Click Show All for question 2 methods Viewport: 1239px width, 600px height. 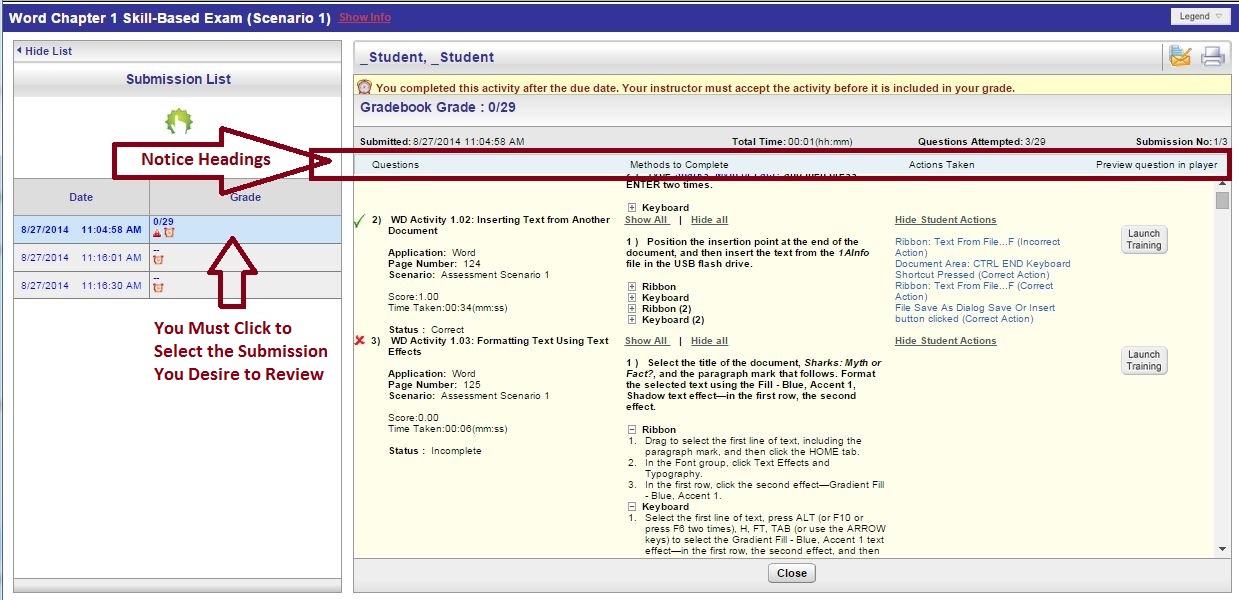pos(646,220)
